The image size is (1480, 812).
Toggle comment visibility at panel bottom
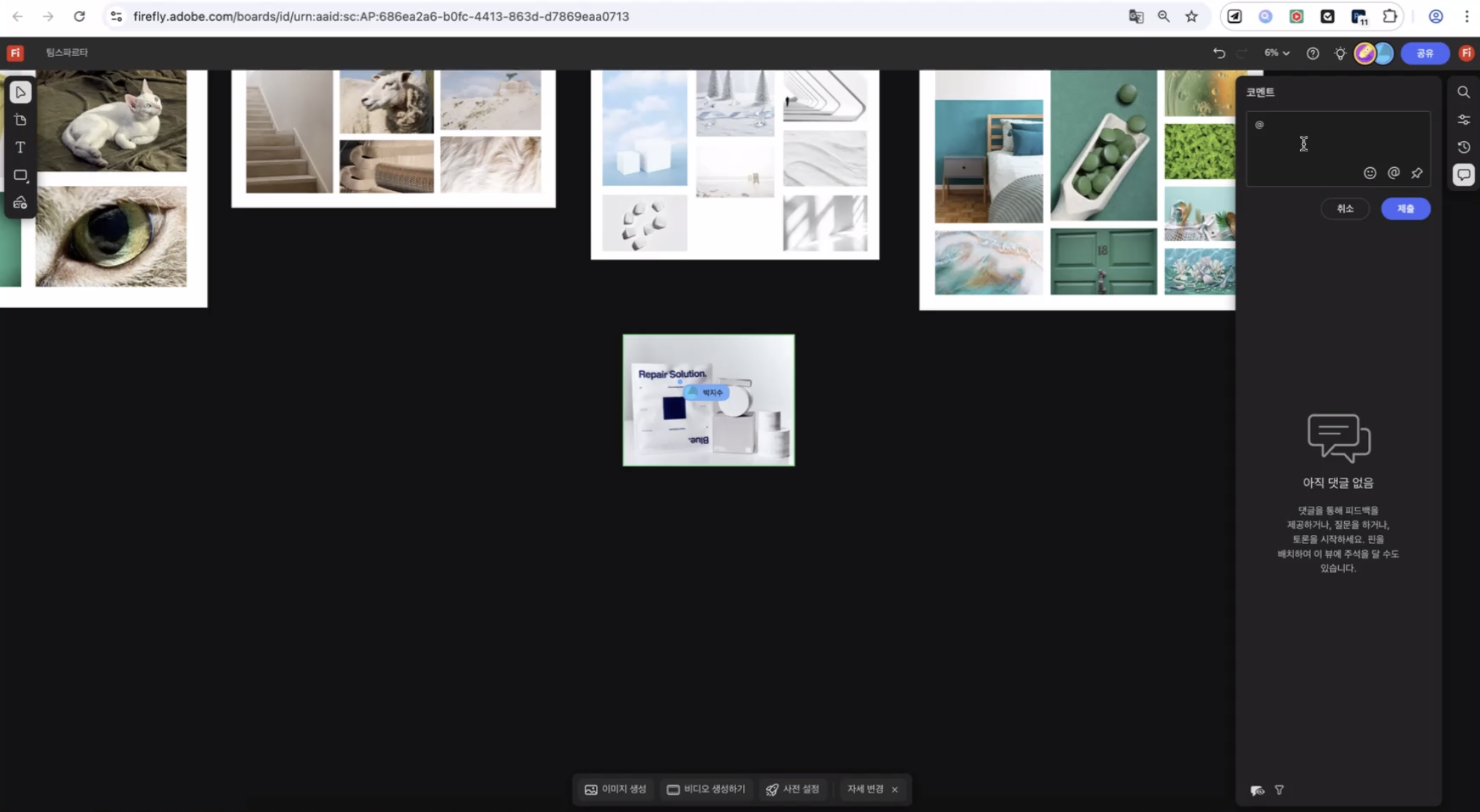click(x=1257, y=790)
